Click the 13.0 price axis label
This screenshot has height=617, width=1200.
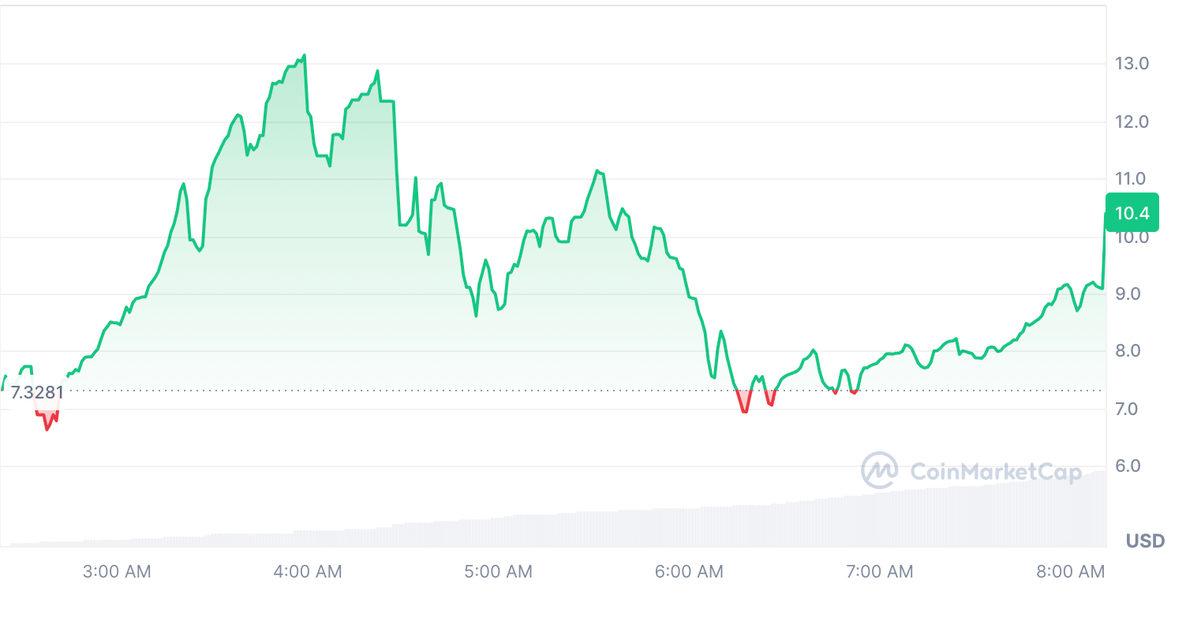(x=1131, y=64)
